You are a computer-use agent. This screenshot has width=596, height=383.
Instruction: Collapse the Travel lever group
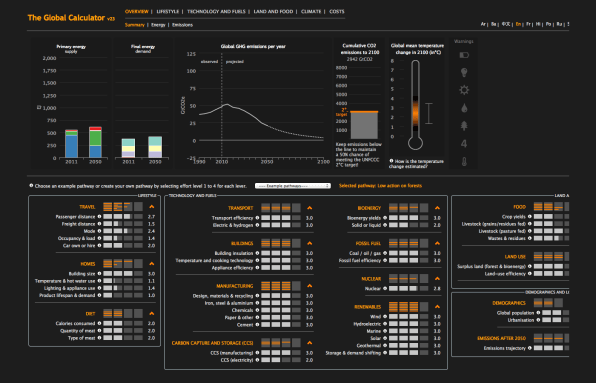(152, 207)
